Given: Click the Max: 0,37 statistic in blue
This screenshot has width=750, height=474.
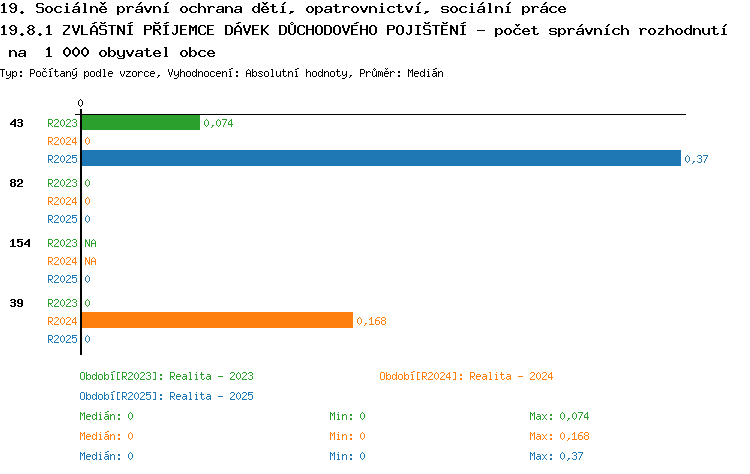Looking at the screenshot, I should click(556, 456).
